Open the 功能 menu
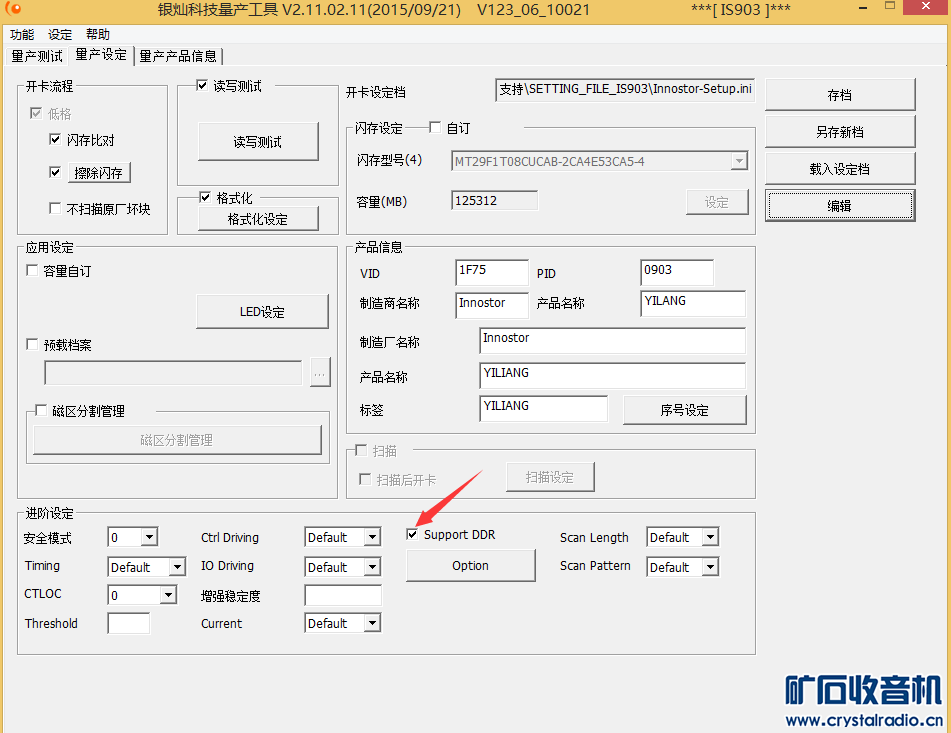The height and width of the screenshot is (733, 951). 22,35
